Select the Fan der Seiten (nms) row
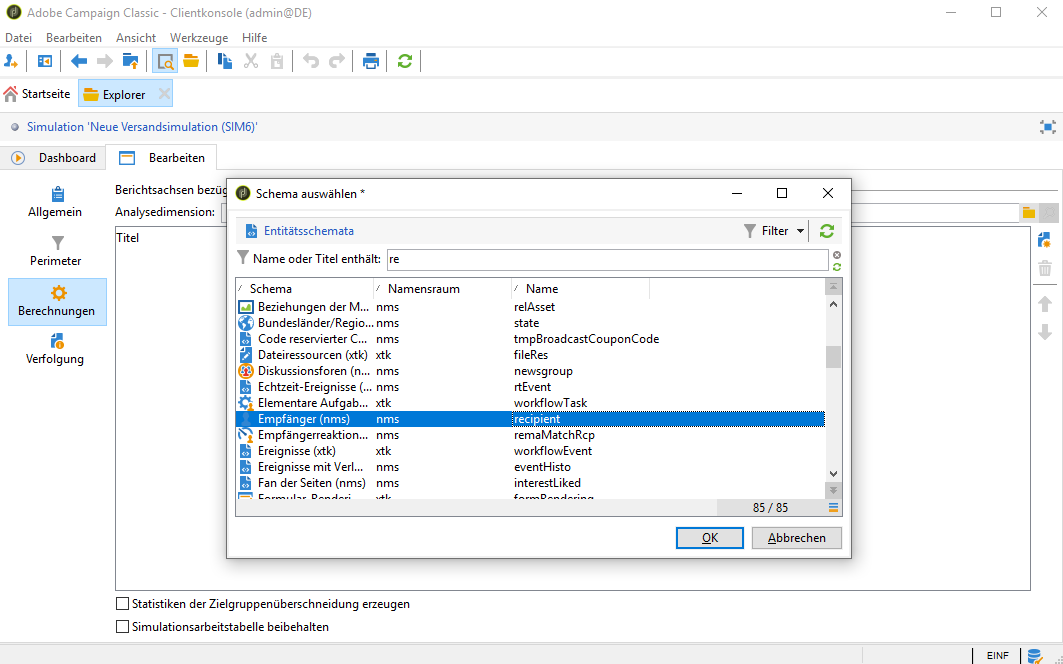This screenshot has height=664, width=1063. pos(530,483)
